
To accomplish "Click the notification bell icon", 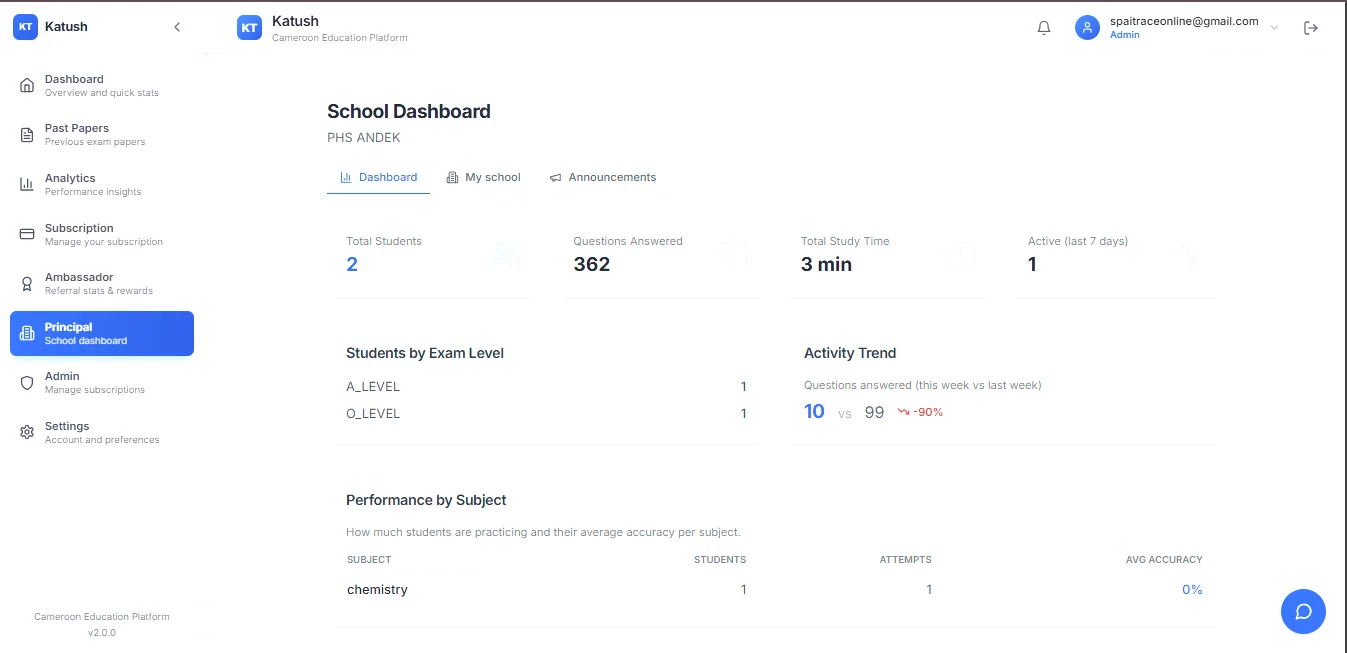I will [x=1044, y=28].
